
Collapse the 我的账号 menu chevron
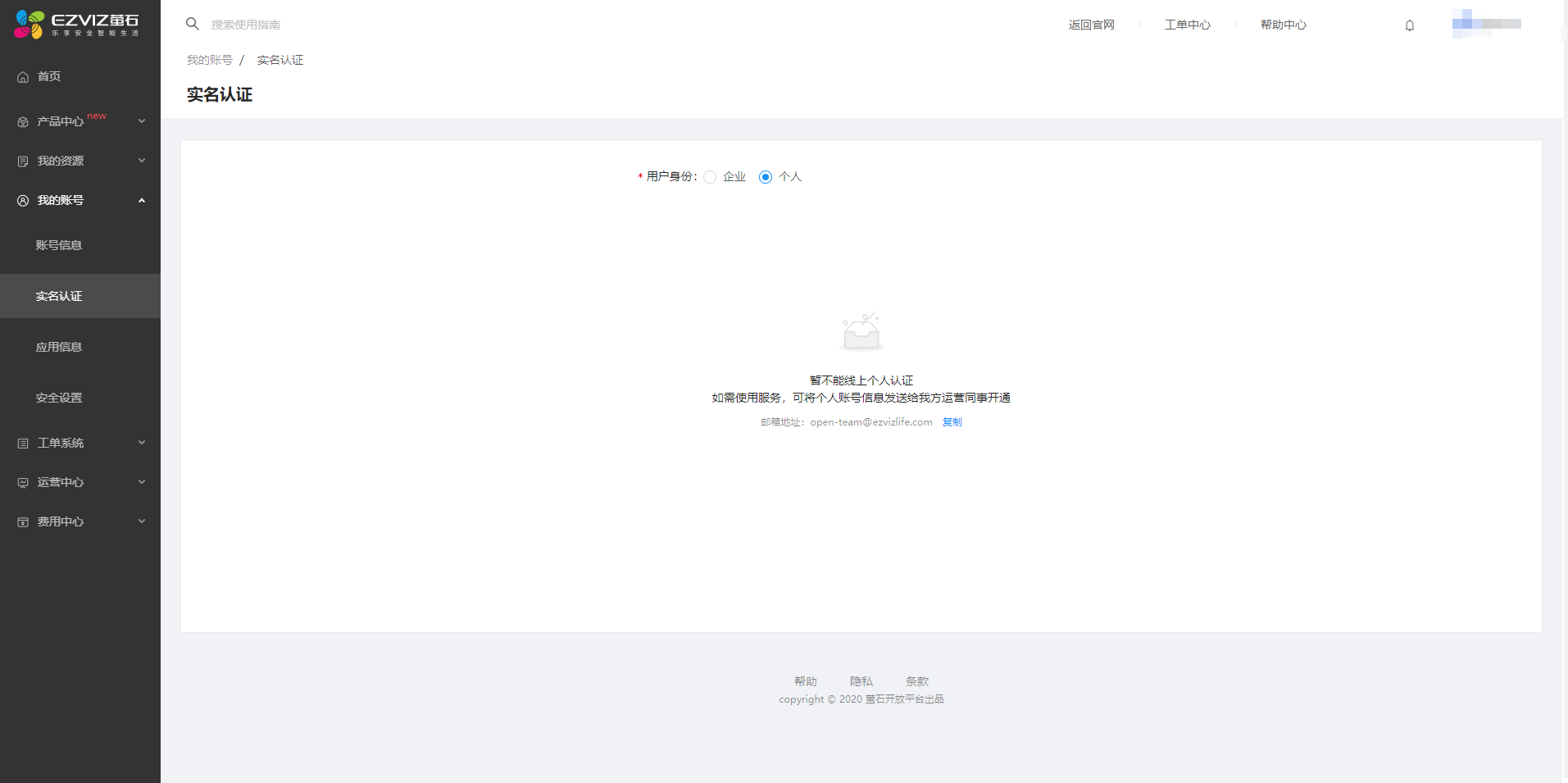tap(142, 201)
